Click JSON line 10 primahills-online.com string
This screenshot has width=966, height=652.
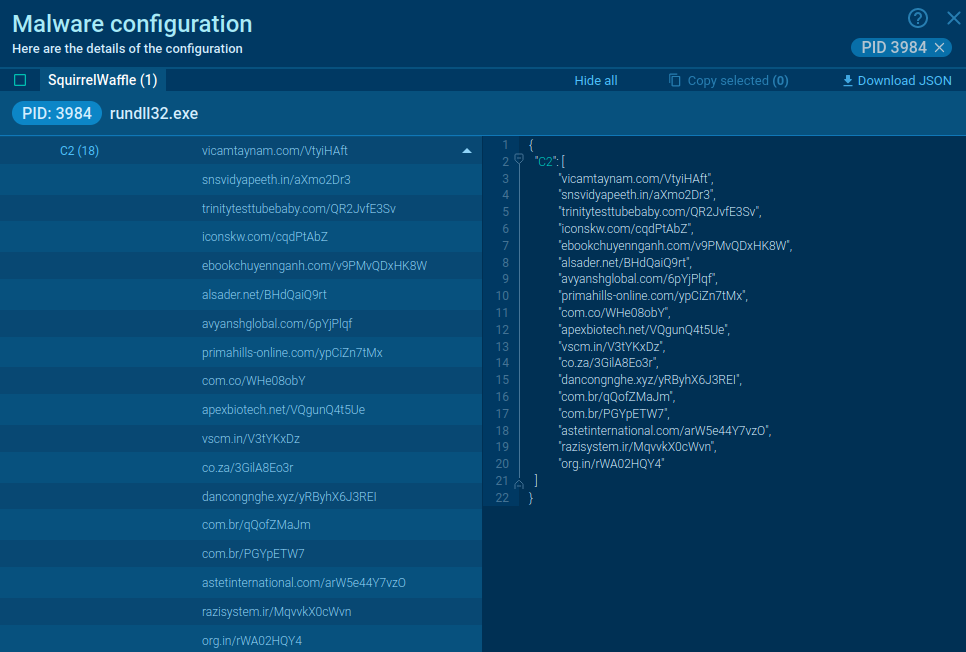click(652, 296)
